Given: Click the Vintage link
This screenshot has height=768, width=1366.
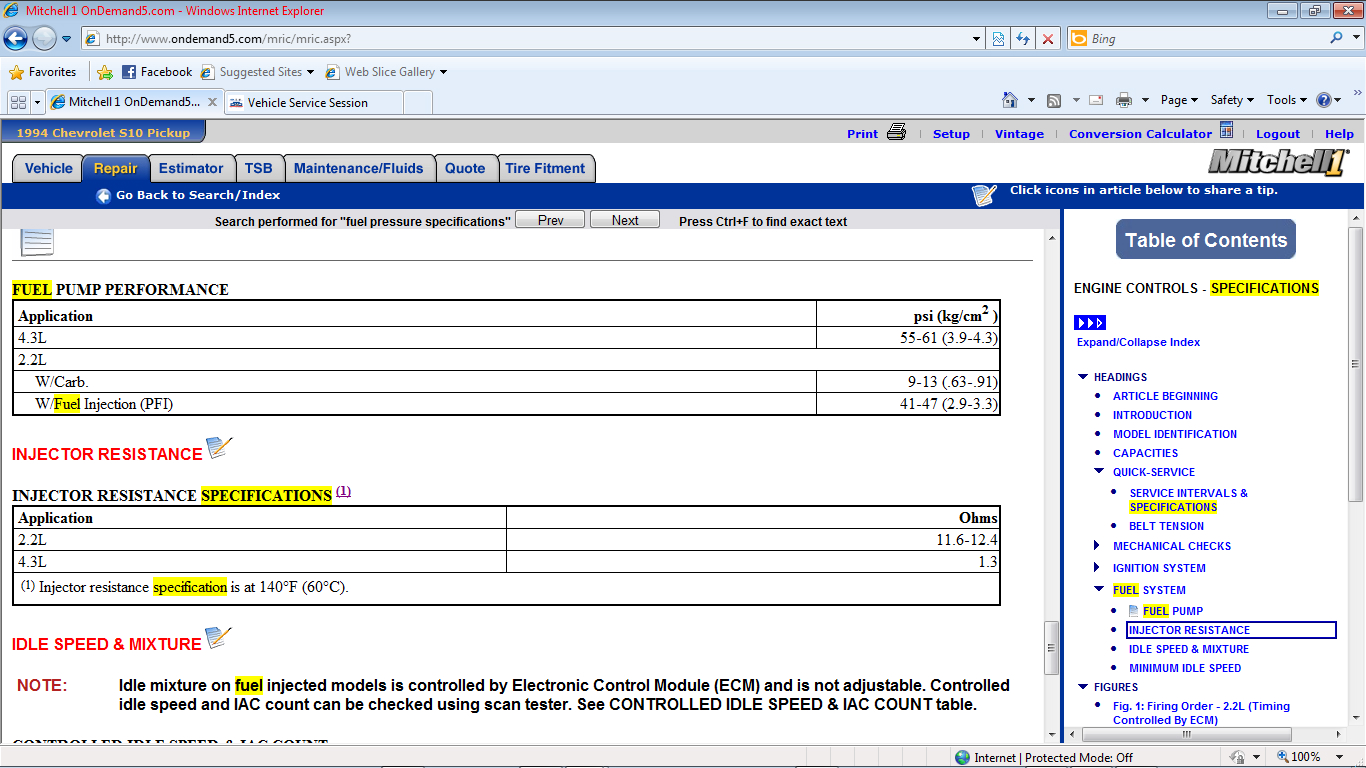Looking at the screenshot, I should [1019, 134].
